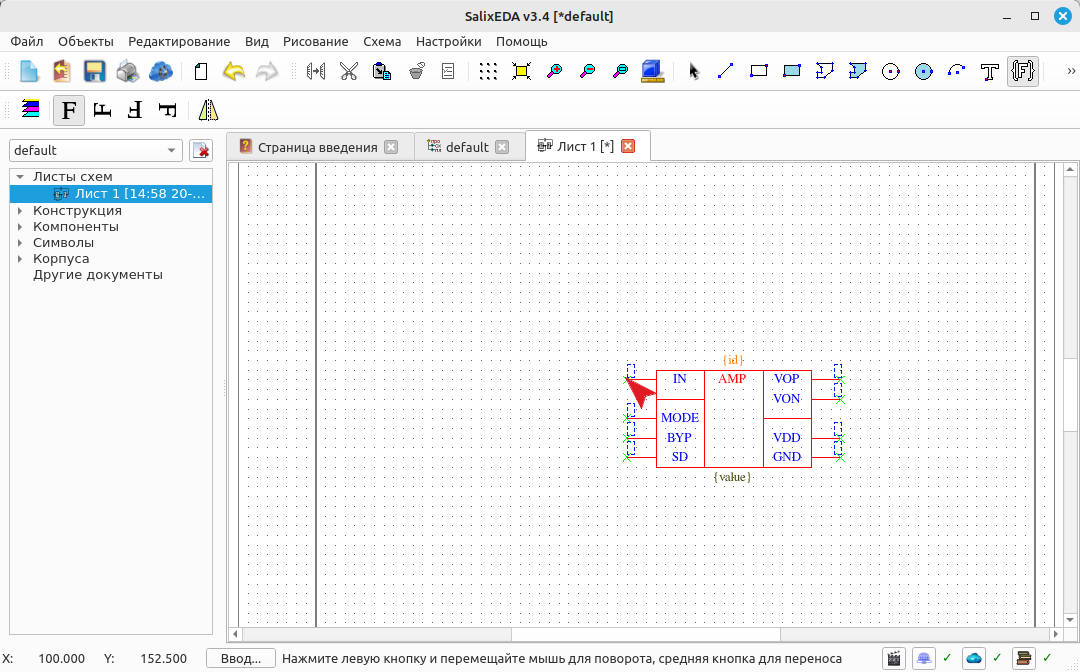1080x672 pixels.
Task: Undo last action with yellow arrow
Action: [233, 71]
